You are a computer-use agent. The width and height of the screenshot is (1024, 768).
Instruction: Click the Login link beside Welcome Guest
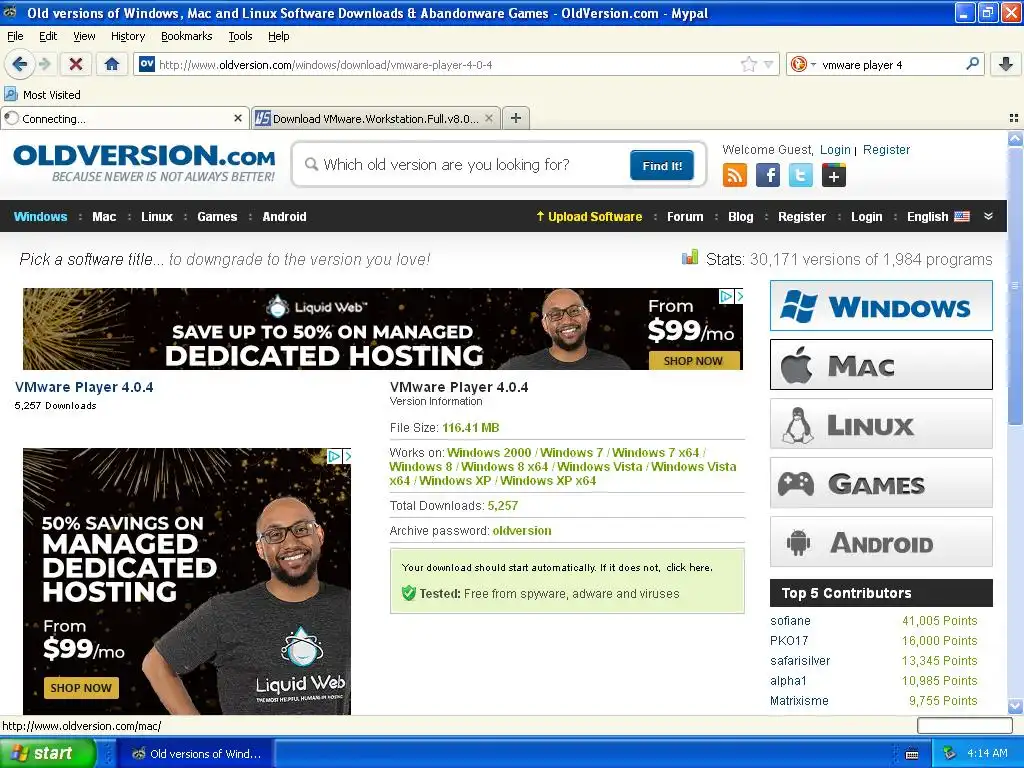[835, 150]
